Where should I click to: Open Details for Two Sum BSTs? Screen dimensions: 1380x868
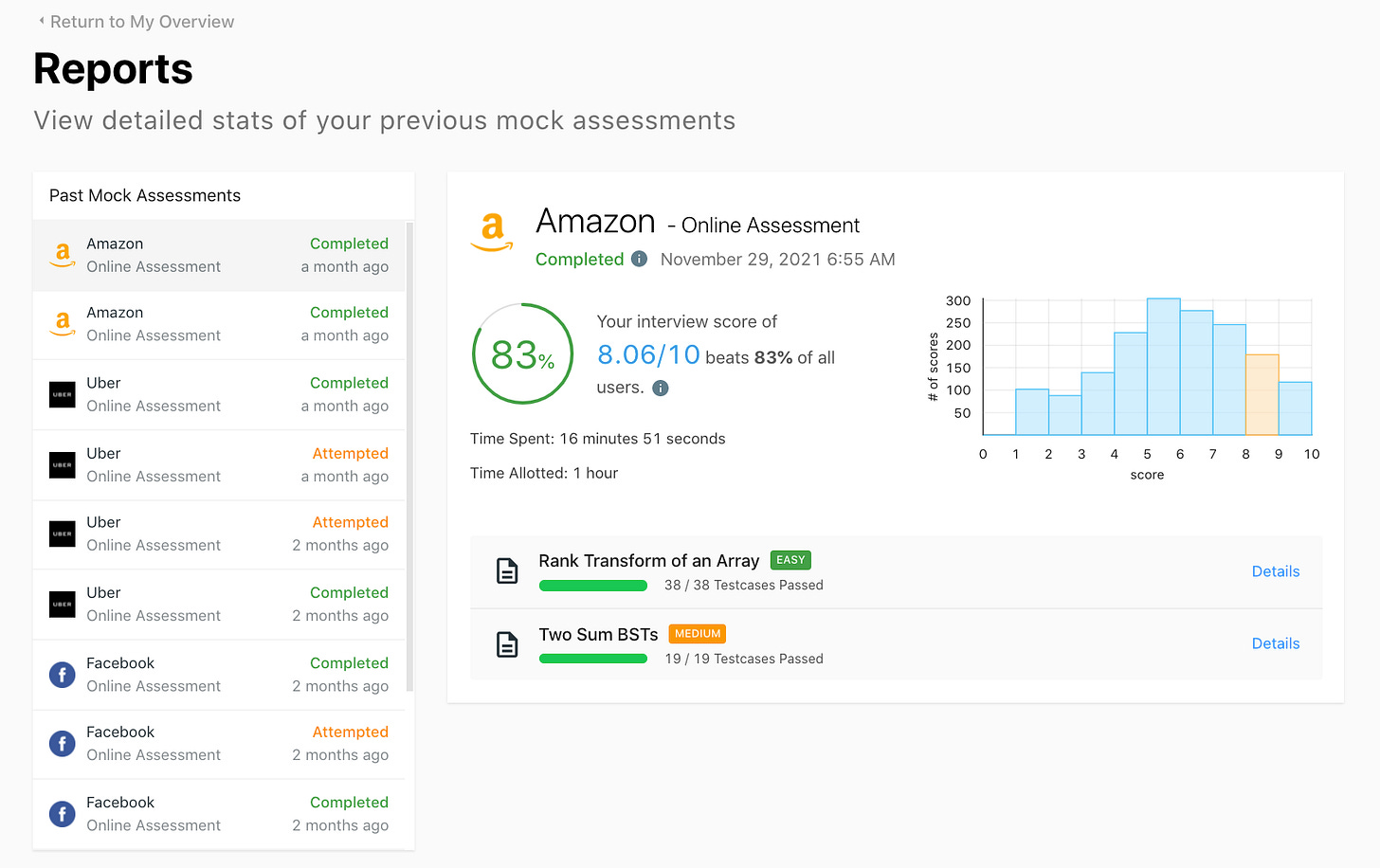tap(1275, 643)
